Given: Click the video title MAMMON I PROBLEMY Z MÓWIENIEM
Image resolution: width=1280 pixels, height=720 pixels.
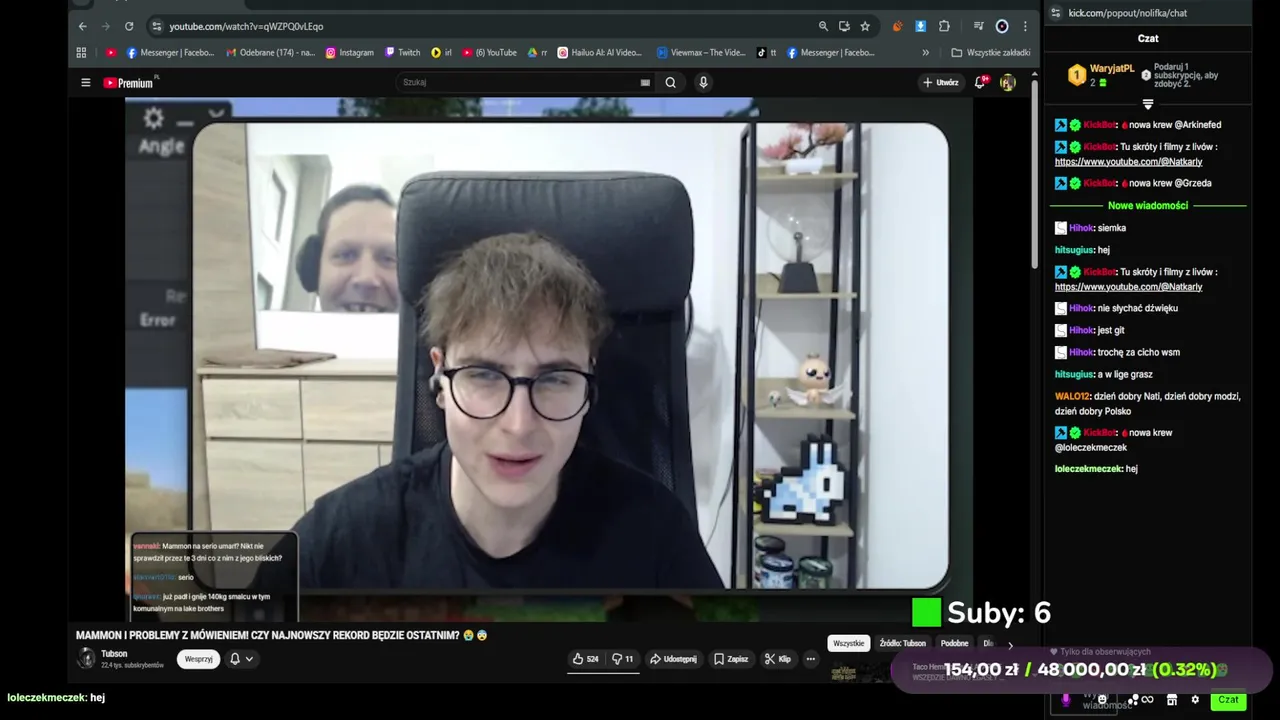Looking at the screenshot, I should (x=282, y=635).
